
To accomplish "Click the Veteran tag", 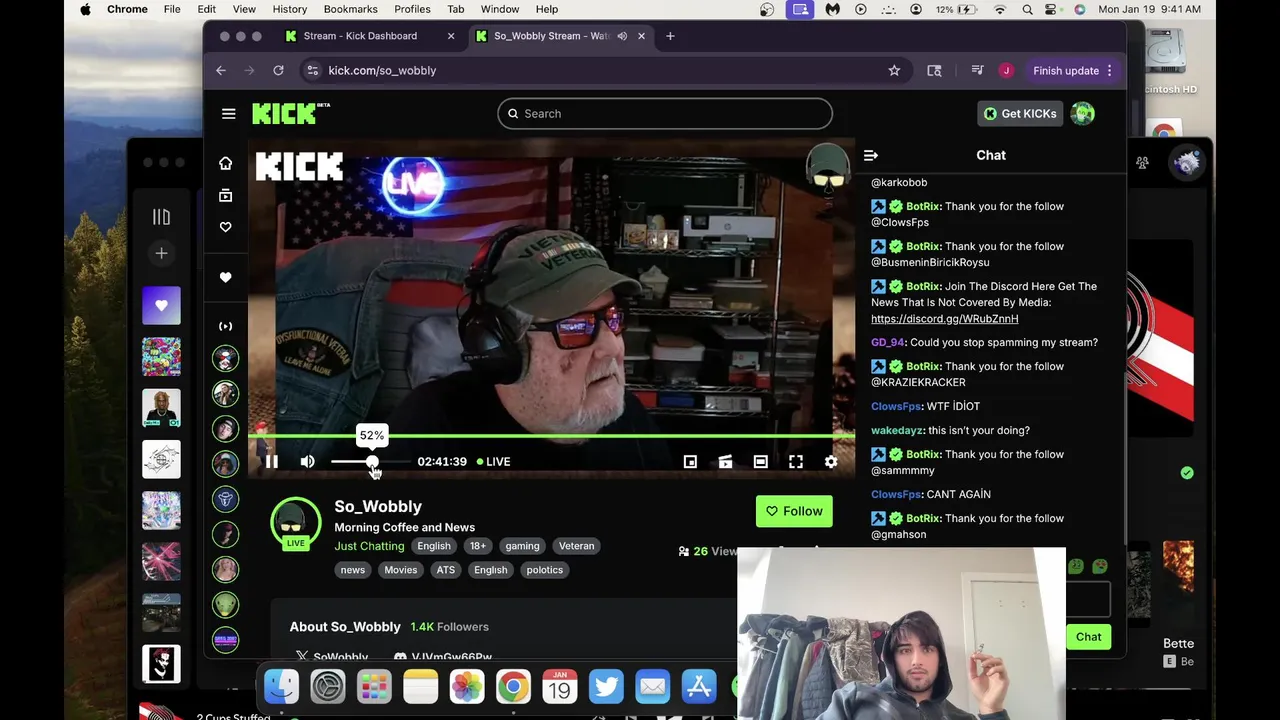I will [x=576, y=546].
